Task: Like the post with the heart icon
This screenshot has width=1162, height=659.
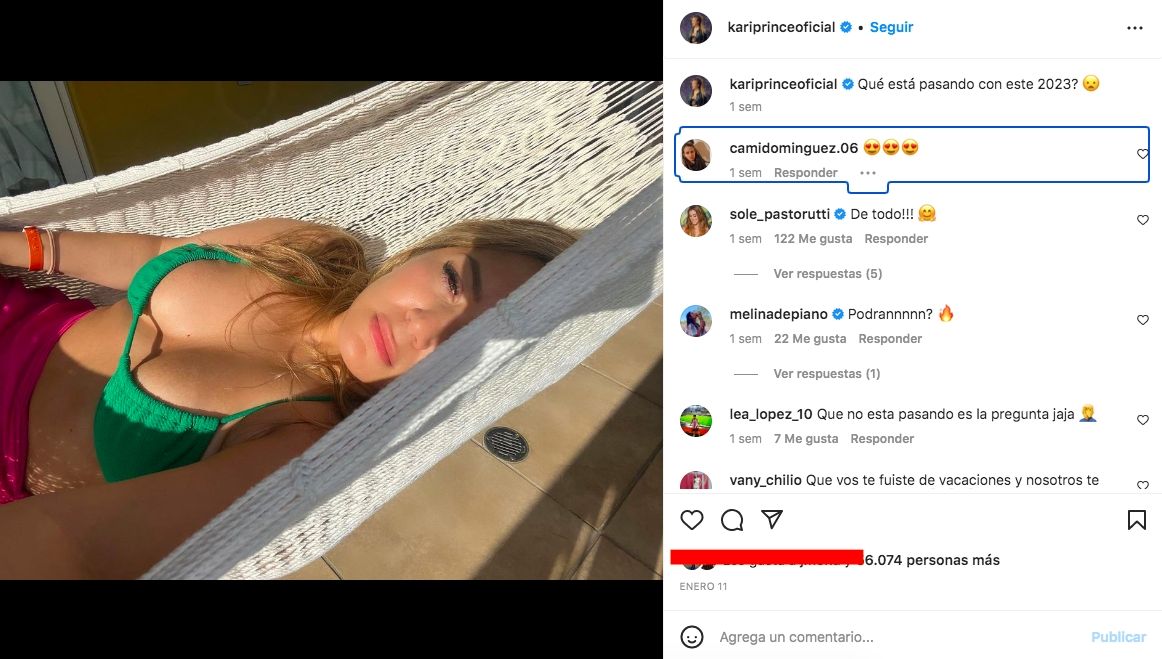Action: [692, 520]
